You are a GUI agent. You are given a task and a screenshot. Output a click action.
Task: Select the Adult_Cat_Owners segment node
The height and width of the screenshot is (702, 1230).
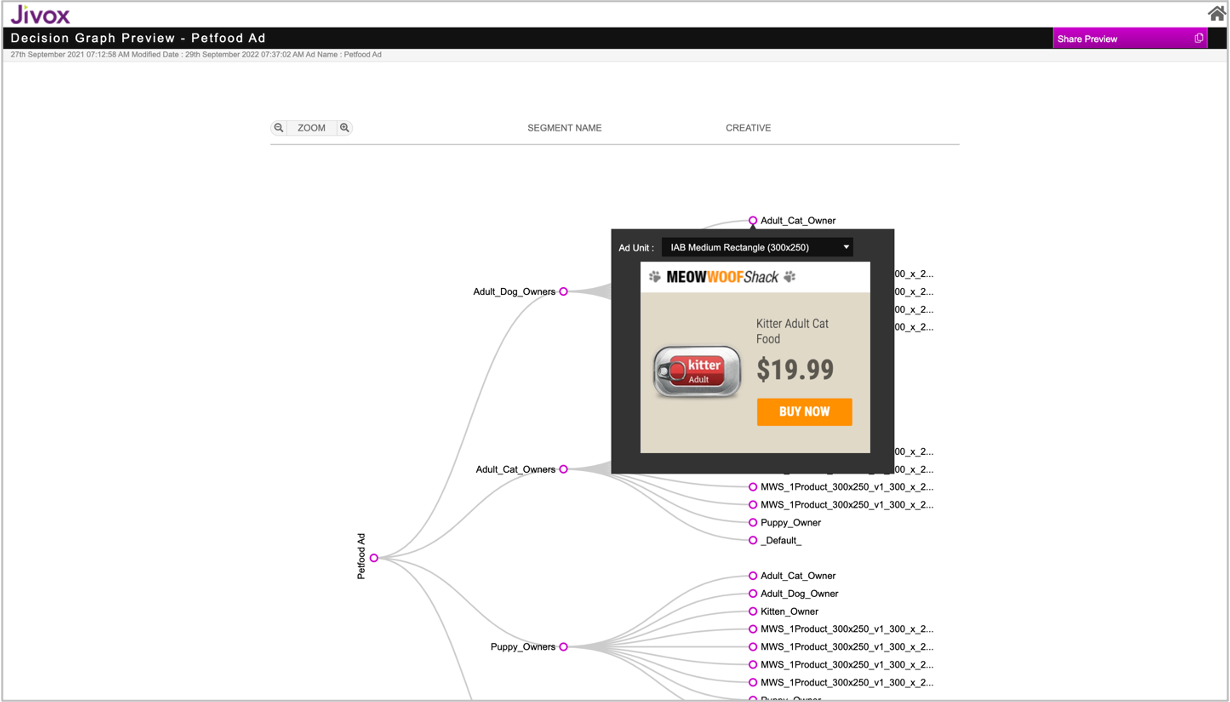point(563,469)
